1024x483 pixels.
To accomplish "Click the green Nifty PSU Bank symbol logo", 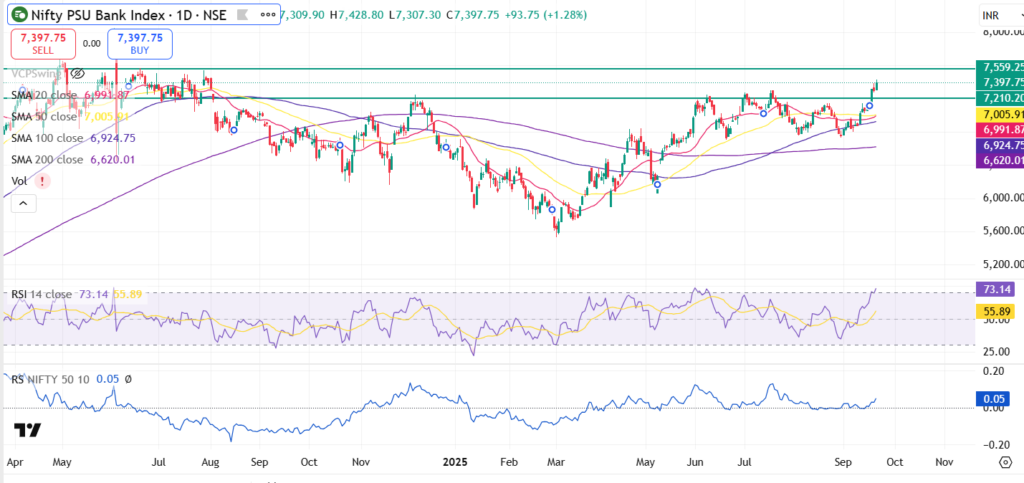I will click(x=21, y=14).
